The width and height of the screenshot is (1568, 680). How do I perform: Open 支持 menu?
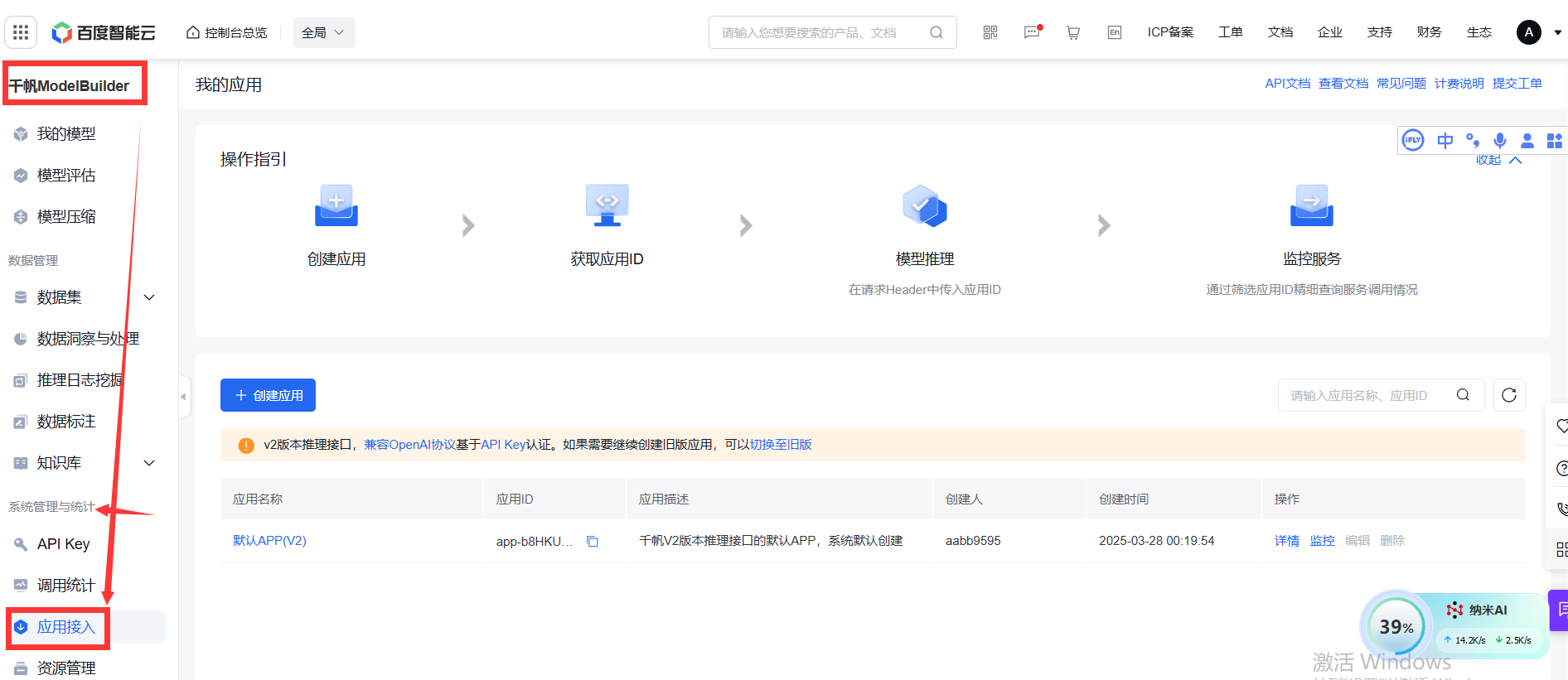click(1380, 32)
